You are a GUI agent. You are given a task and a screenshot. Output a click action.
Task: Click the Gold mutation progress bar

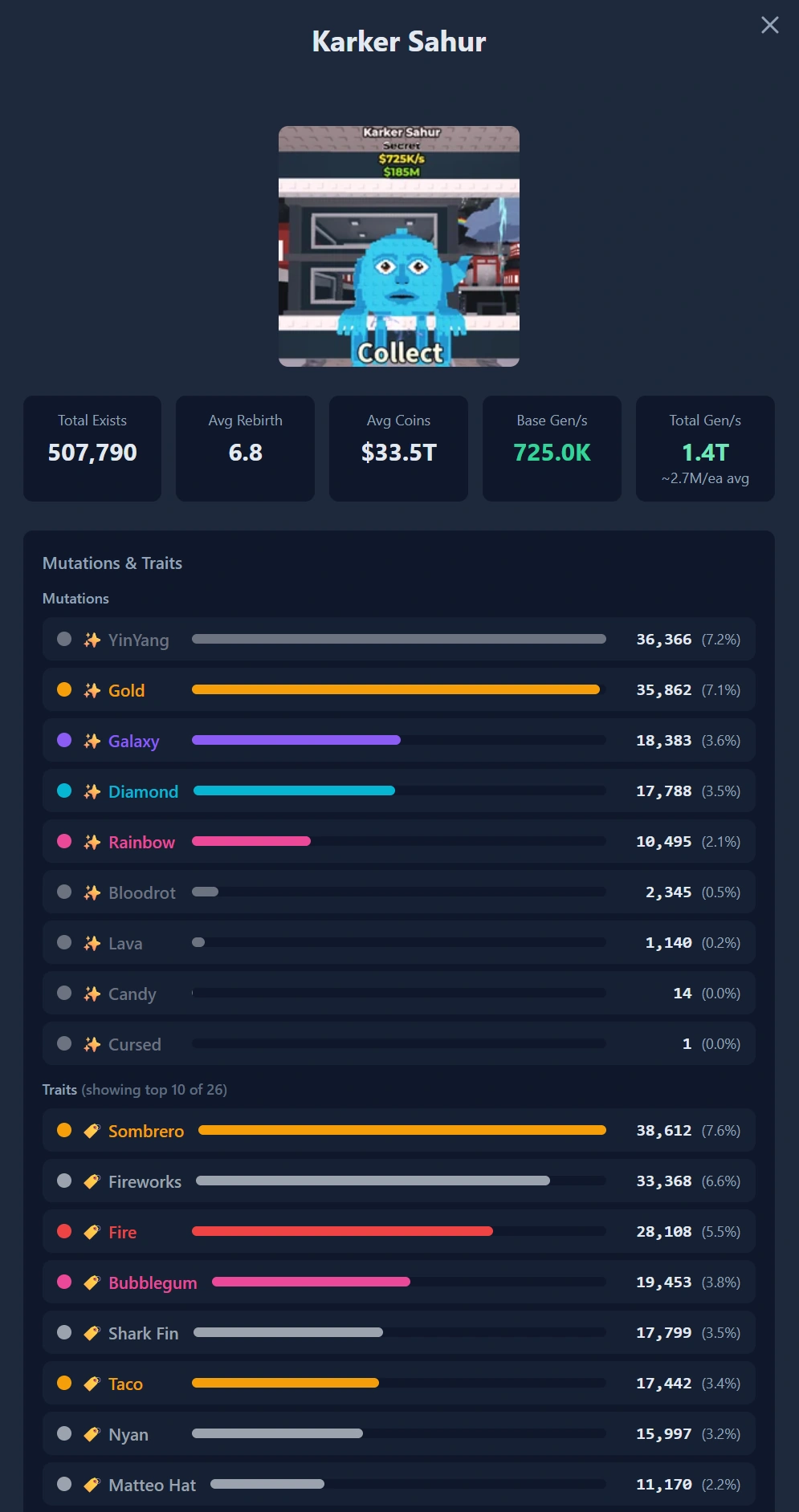(x=399, y=689)
